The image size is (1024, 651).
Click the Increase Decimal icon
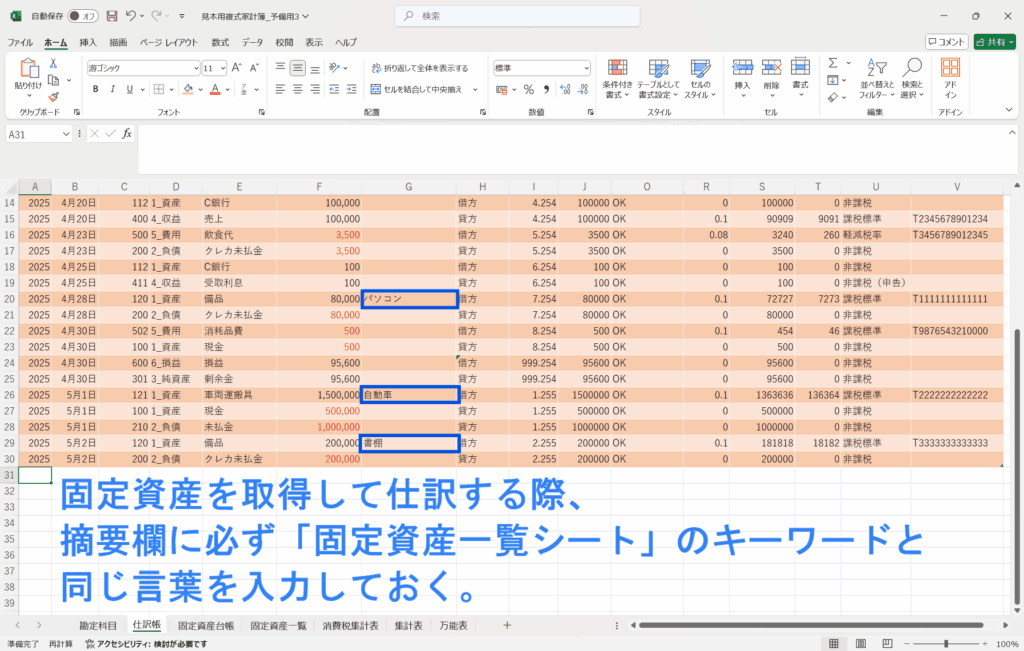coord(565,89)
